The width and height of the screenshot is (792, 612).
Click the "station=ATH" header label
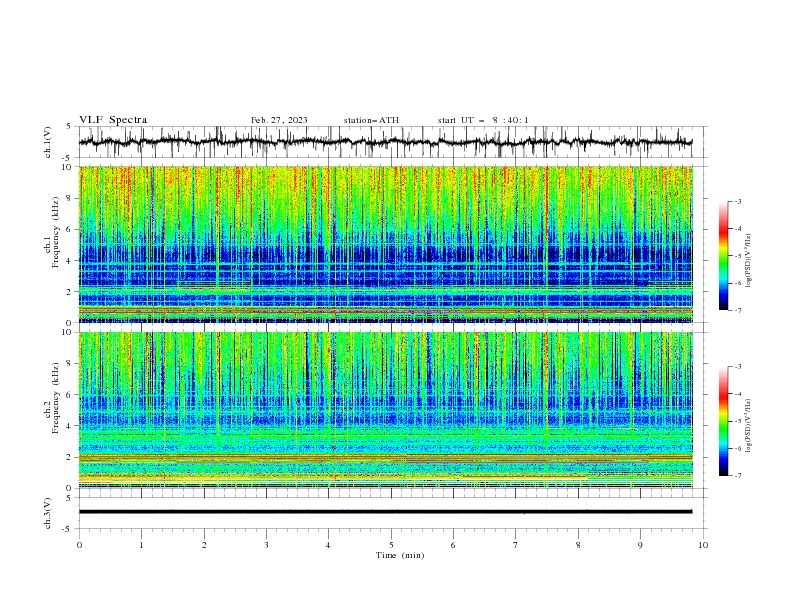pyautogui.click(x=371, y=120)
